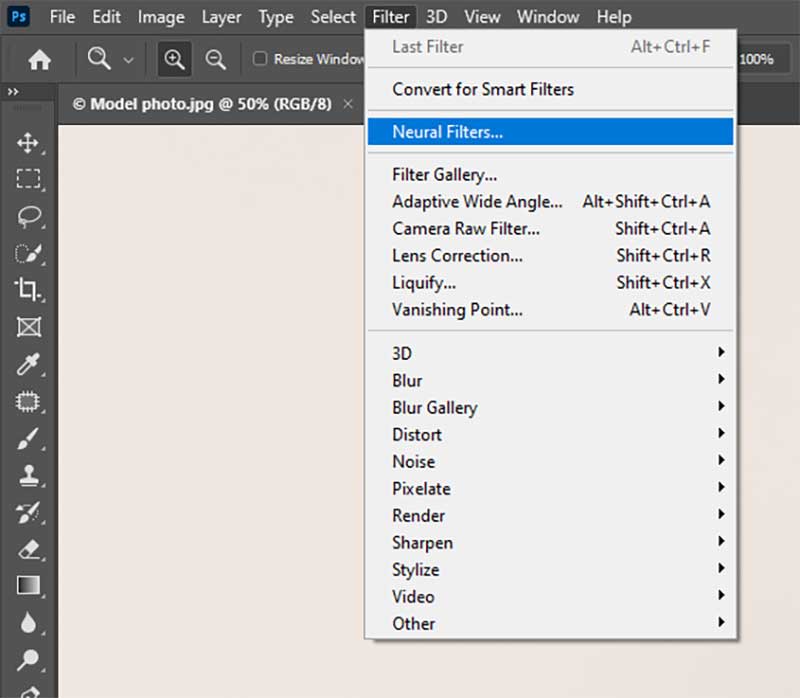Click the Zoom Out button

click(x=216, y=59)
